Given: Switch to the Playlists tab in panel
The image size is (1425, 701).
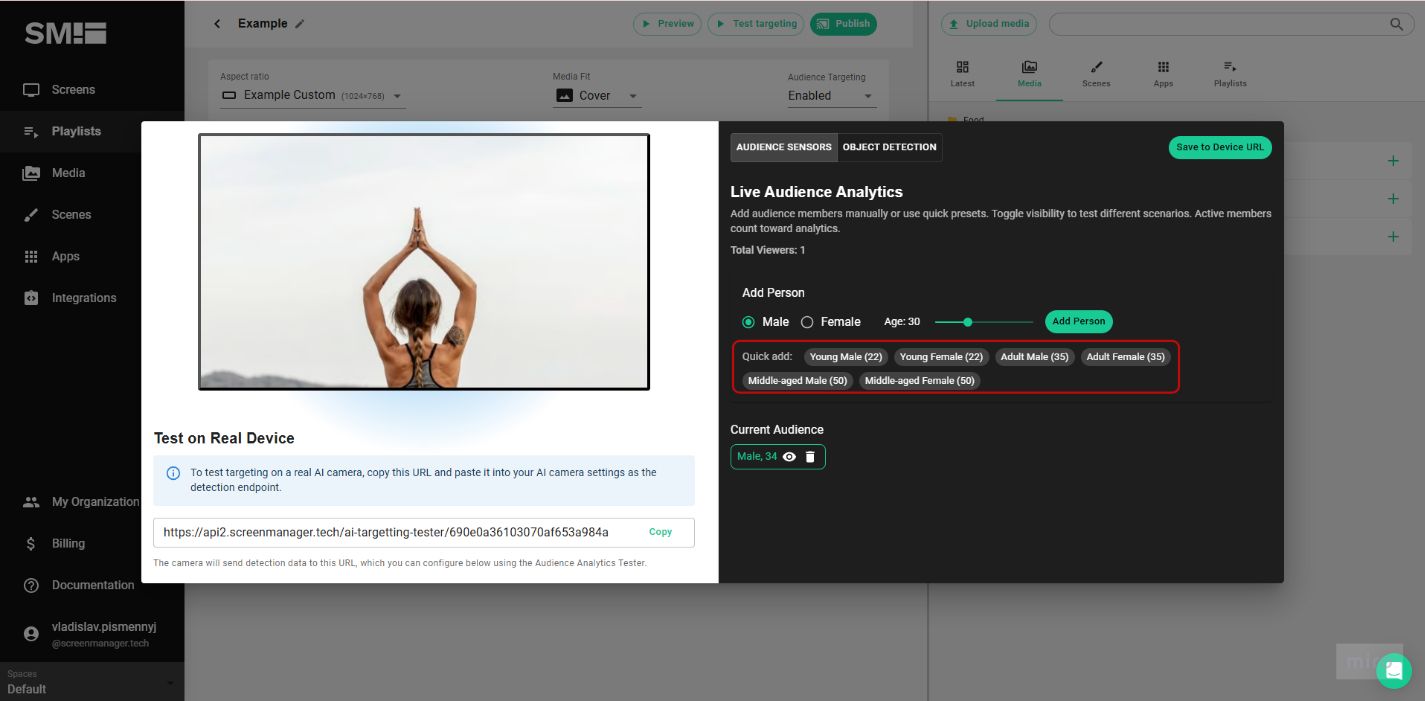Looking at the screenshot, I should point(1230,74).
